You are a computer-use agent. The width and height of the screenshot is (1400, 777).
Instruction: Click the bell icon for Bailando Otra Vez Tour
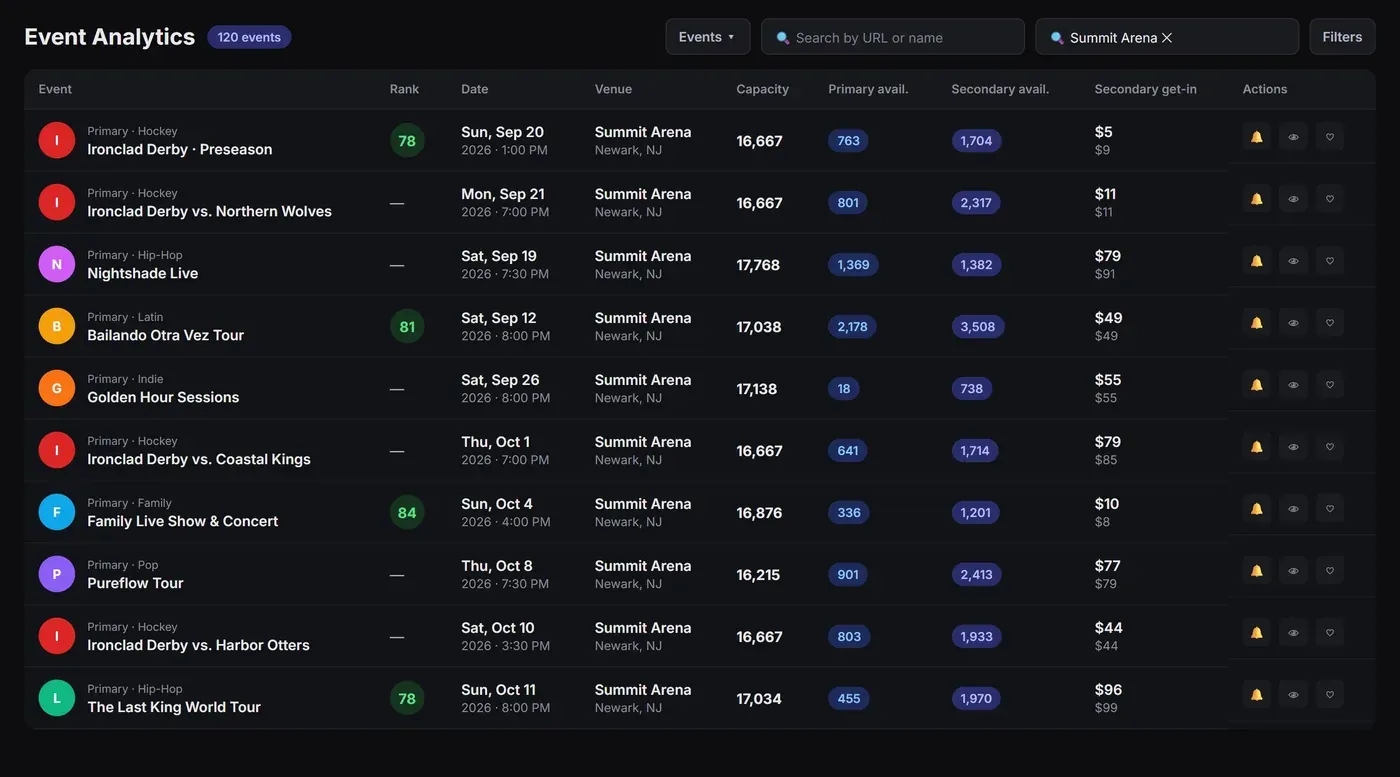[x=1257, y=323]
